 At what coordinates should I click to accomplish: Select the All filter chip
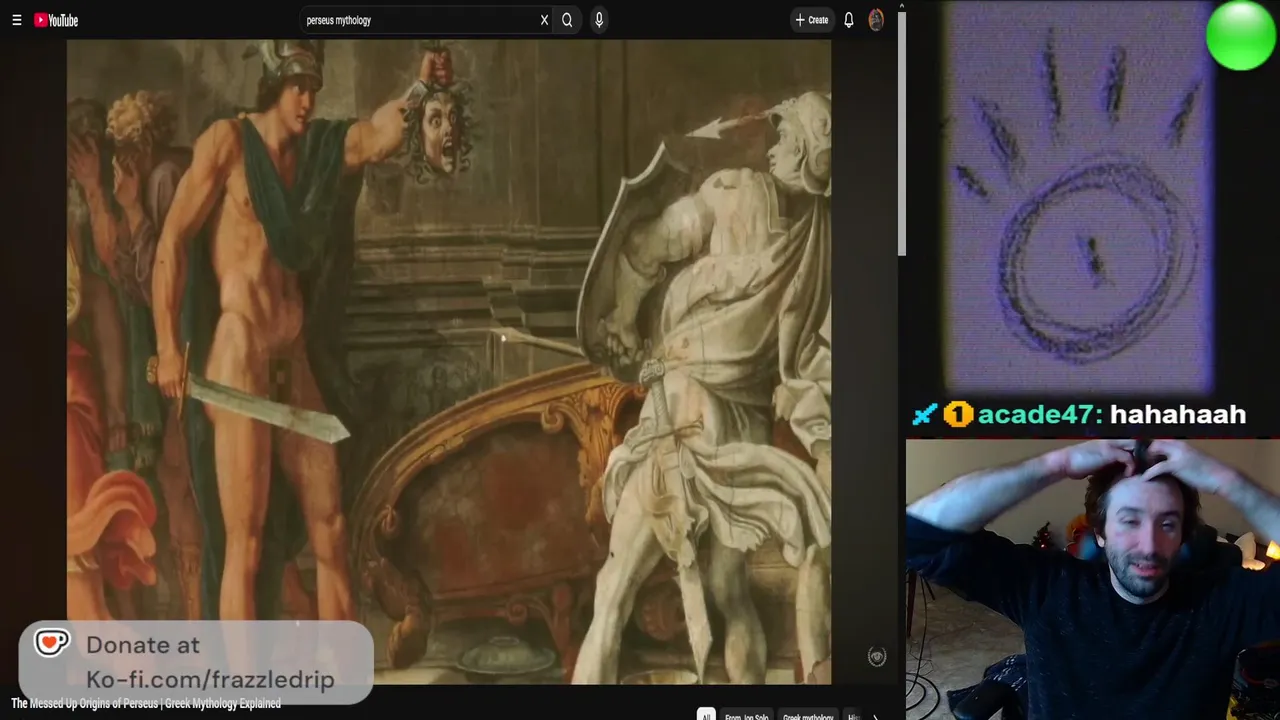click(706, 716)
